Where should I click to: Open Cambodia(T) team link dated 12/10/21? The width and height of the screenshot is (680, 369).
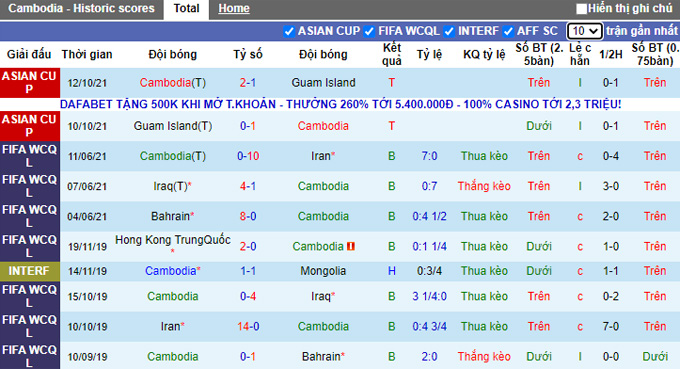click(x=173, y=83)
